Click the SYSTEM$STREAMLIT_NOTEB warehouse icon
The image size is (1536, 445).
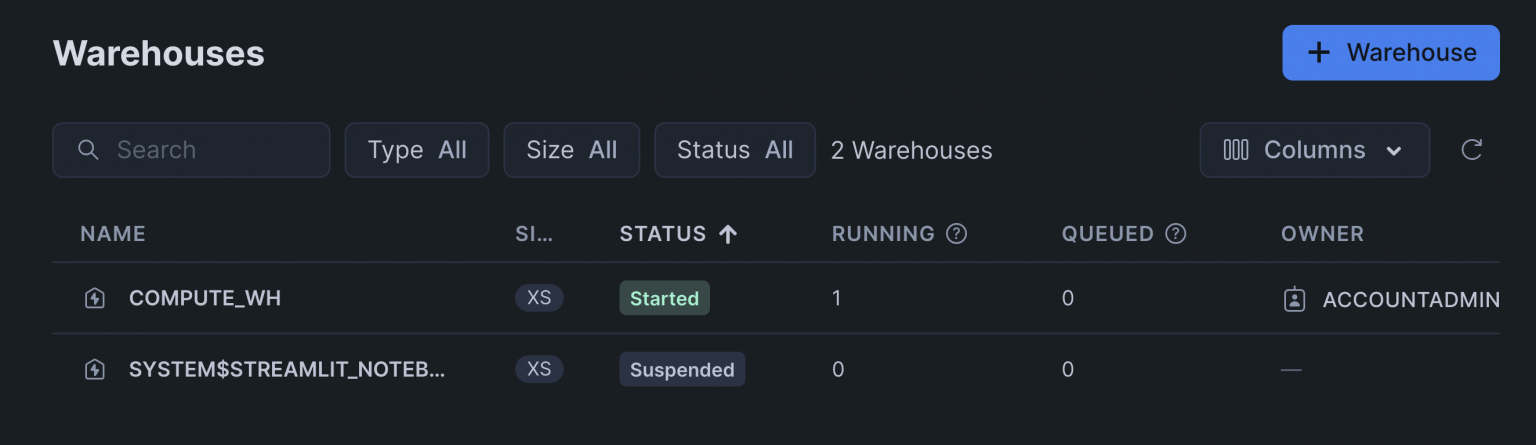point(94,370)
